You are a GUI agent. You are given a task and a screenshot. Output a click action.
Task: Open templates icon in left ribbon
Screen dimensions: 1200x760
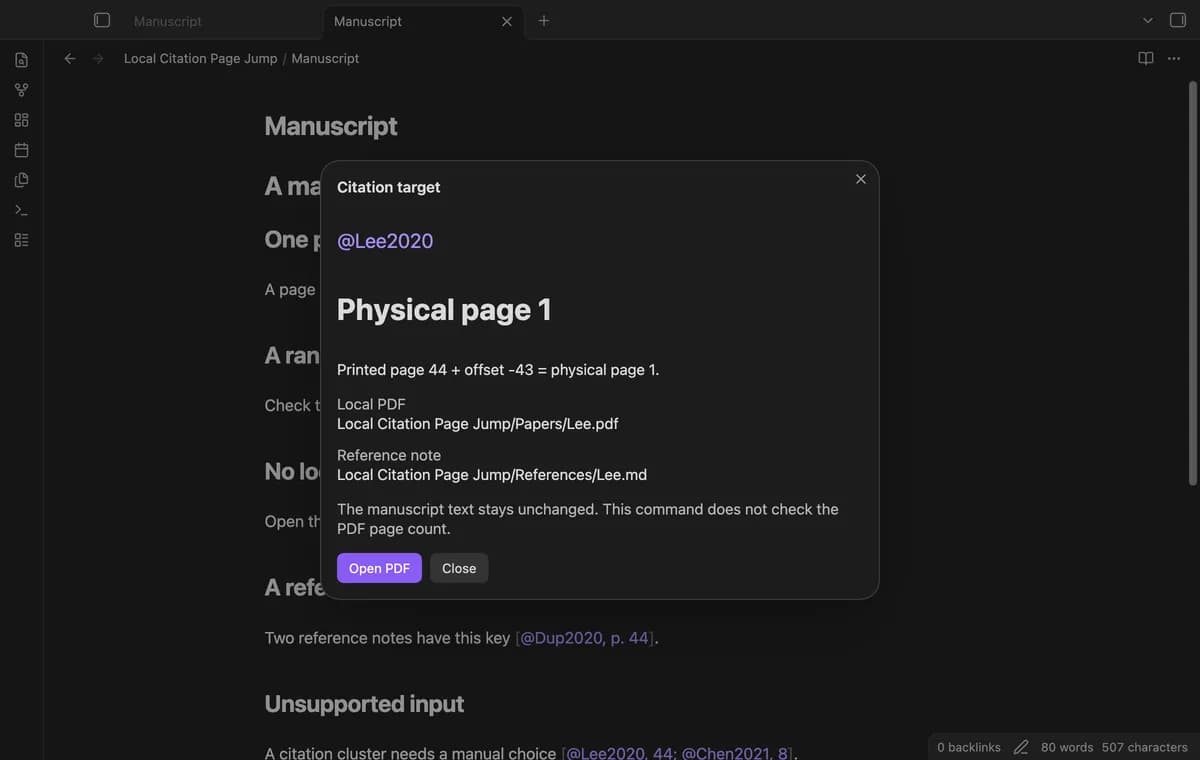21,180
